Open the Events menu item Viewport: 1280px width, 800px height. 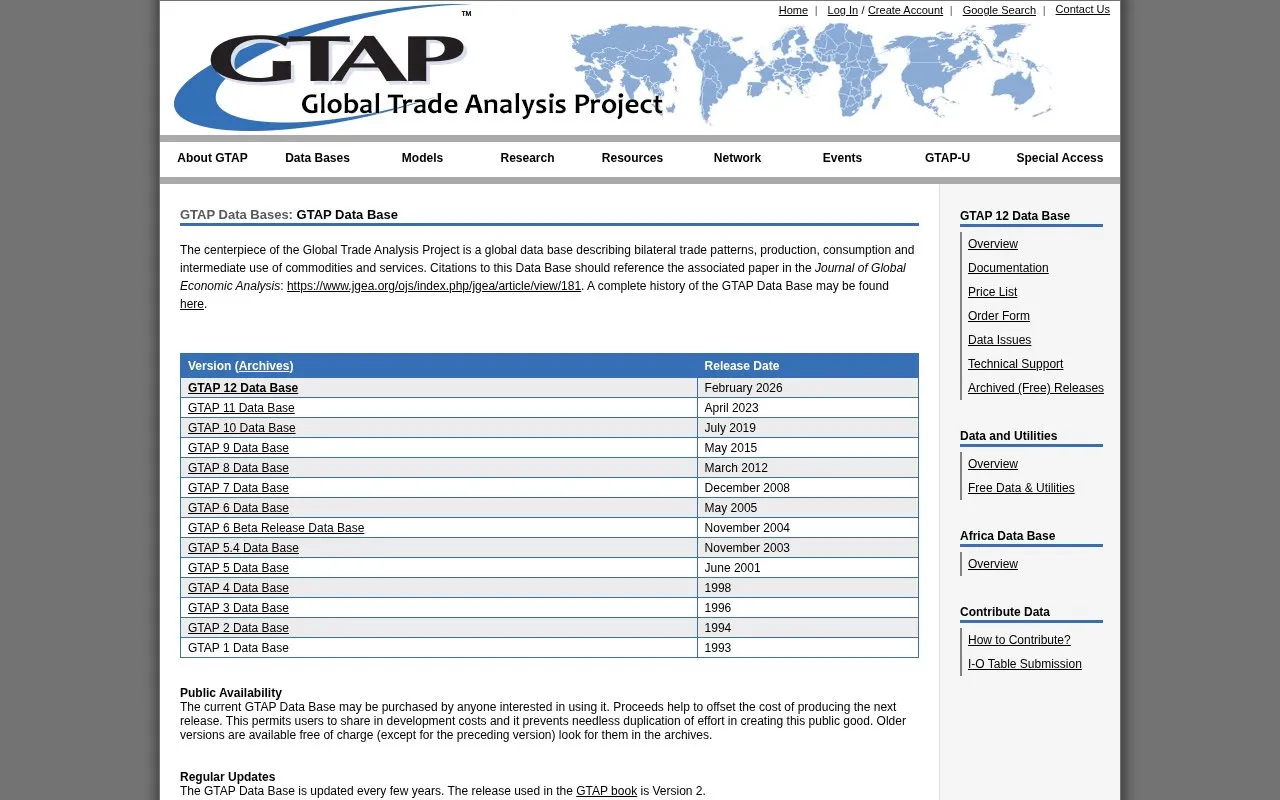tap(842, 158)
